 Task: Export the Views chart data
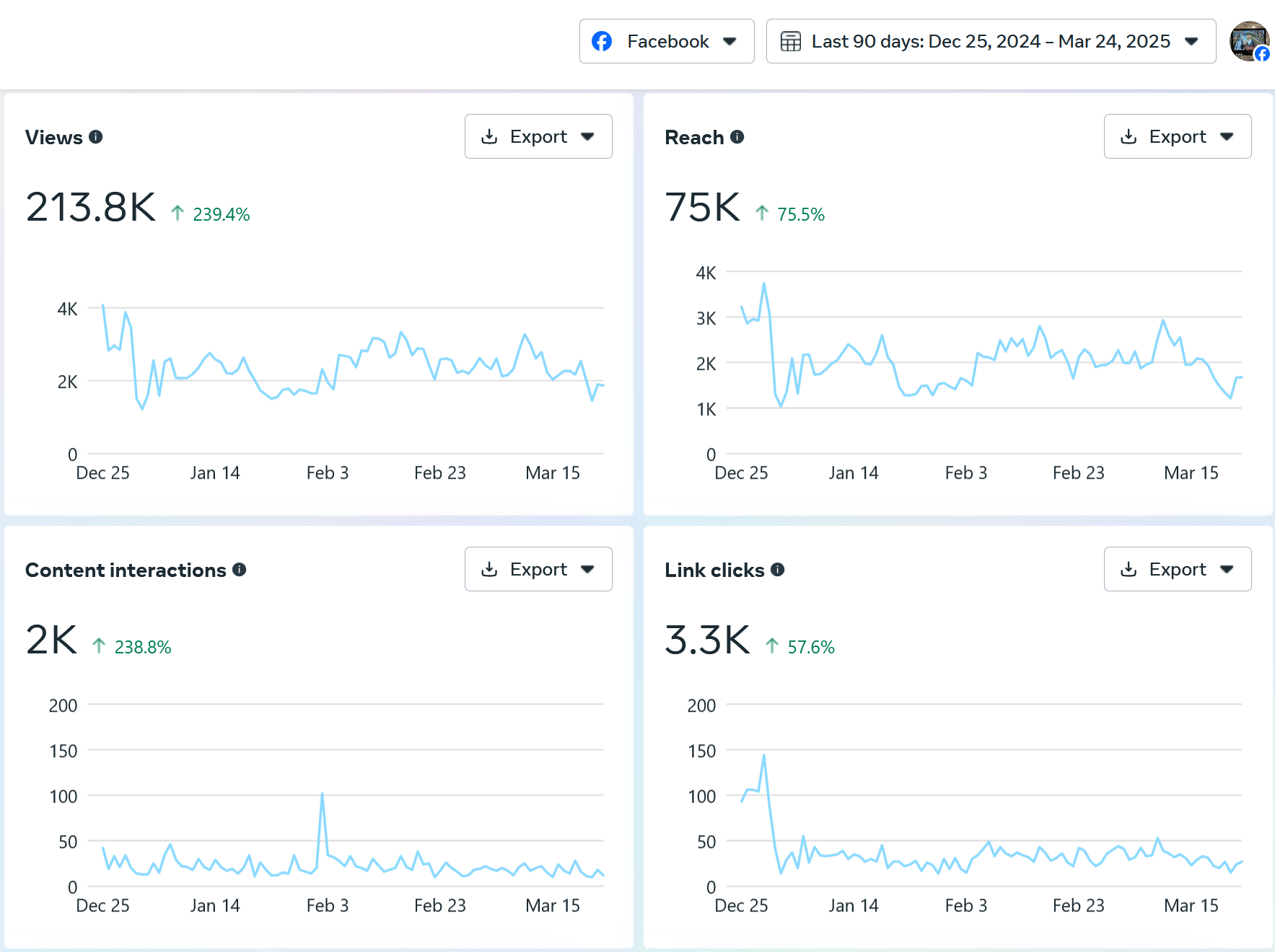(x=538, y=136)
